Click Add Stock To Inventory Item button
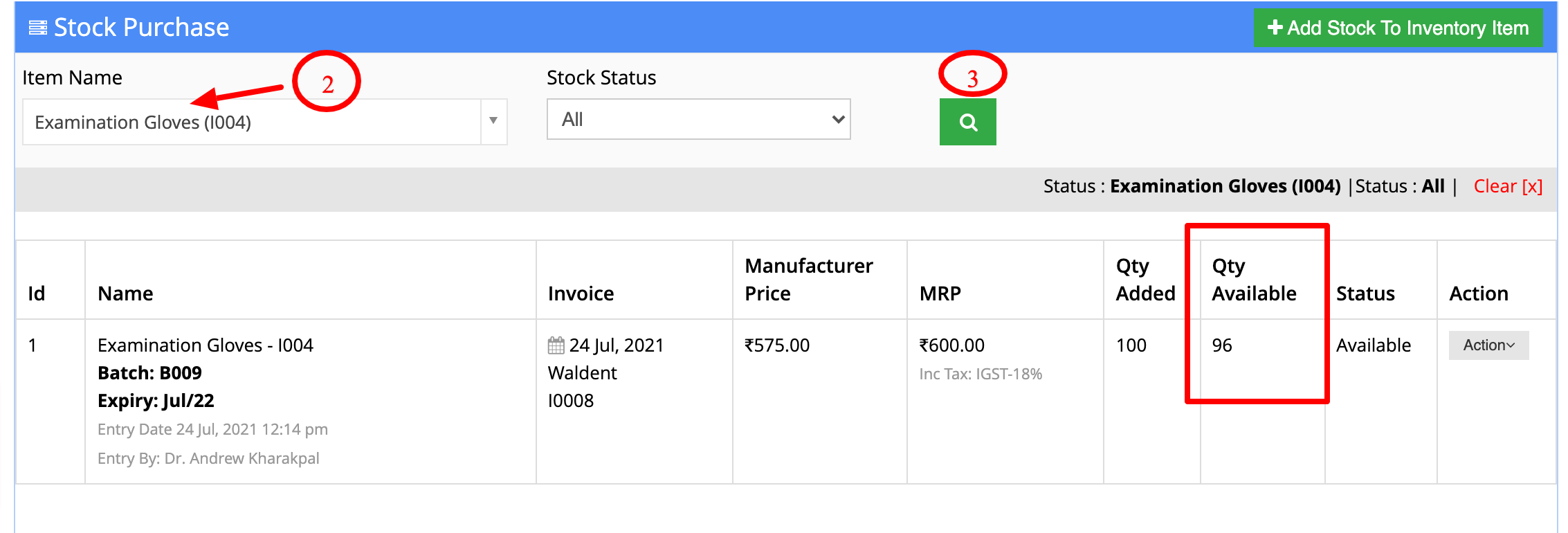This screenshot has width=1568, height=533. click(1398, 28)
